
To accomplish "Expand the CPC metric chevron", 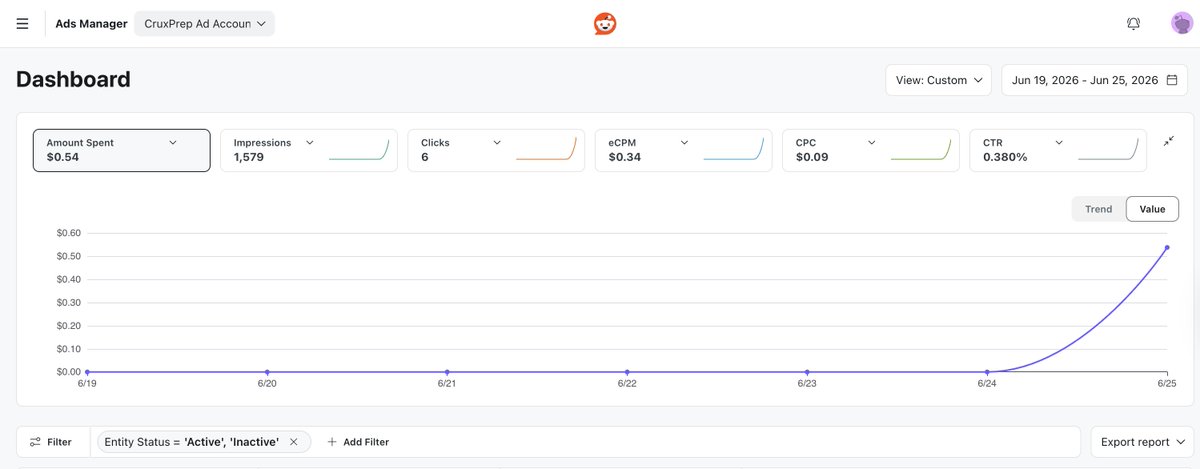I will pyautogui.click(x=872, y=143).
